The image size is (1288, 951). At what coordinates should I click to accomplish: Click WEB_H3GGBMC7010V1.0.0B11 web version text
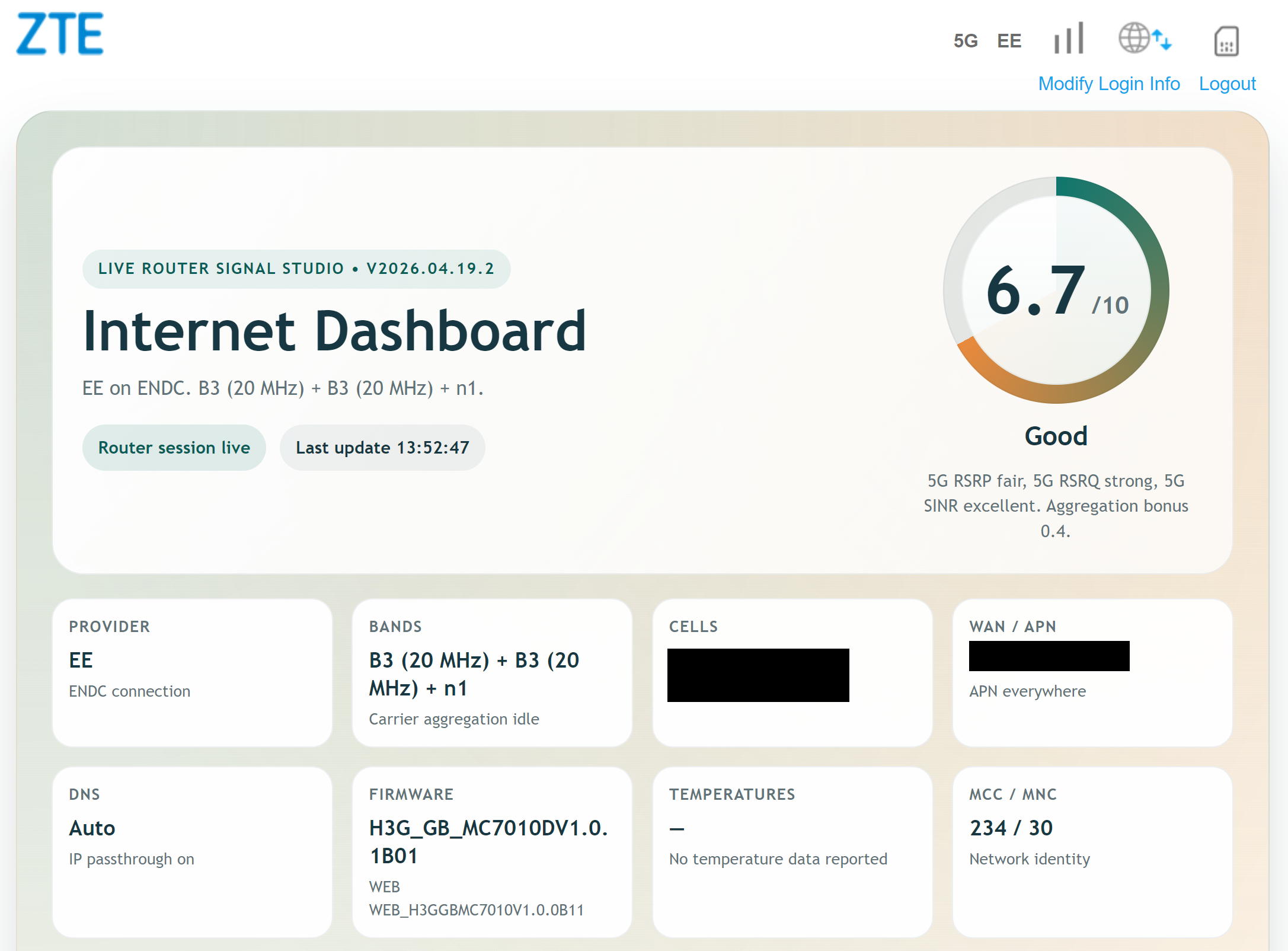(x=477, y=910)
